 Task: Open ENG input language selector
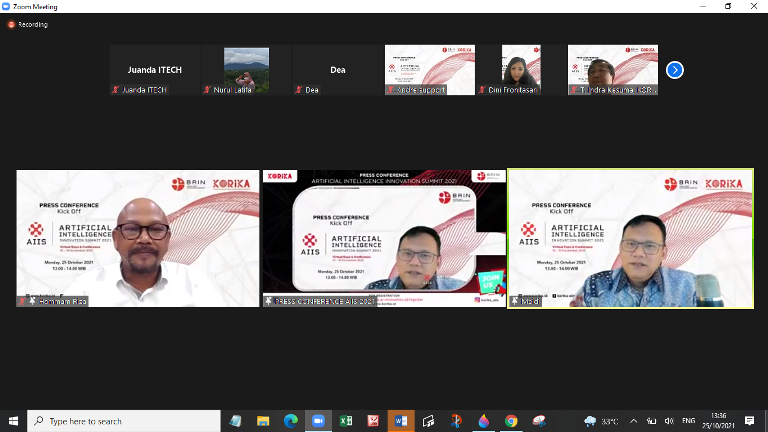point(689,421)
